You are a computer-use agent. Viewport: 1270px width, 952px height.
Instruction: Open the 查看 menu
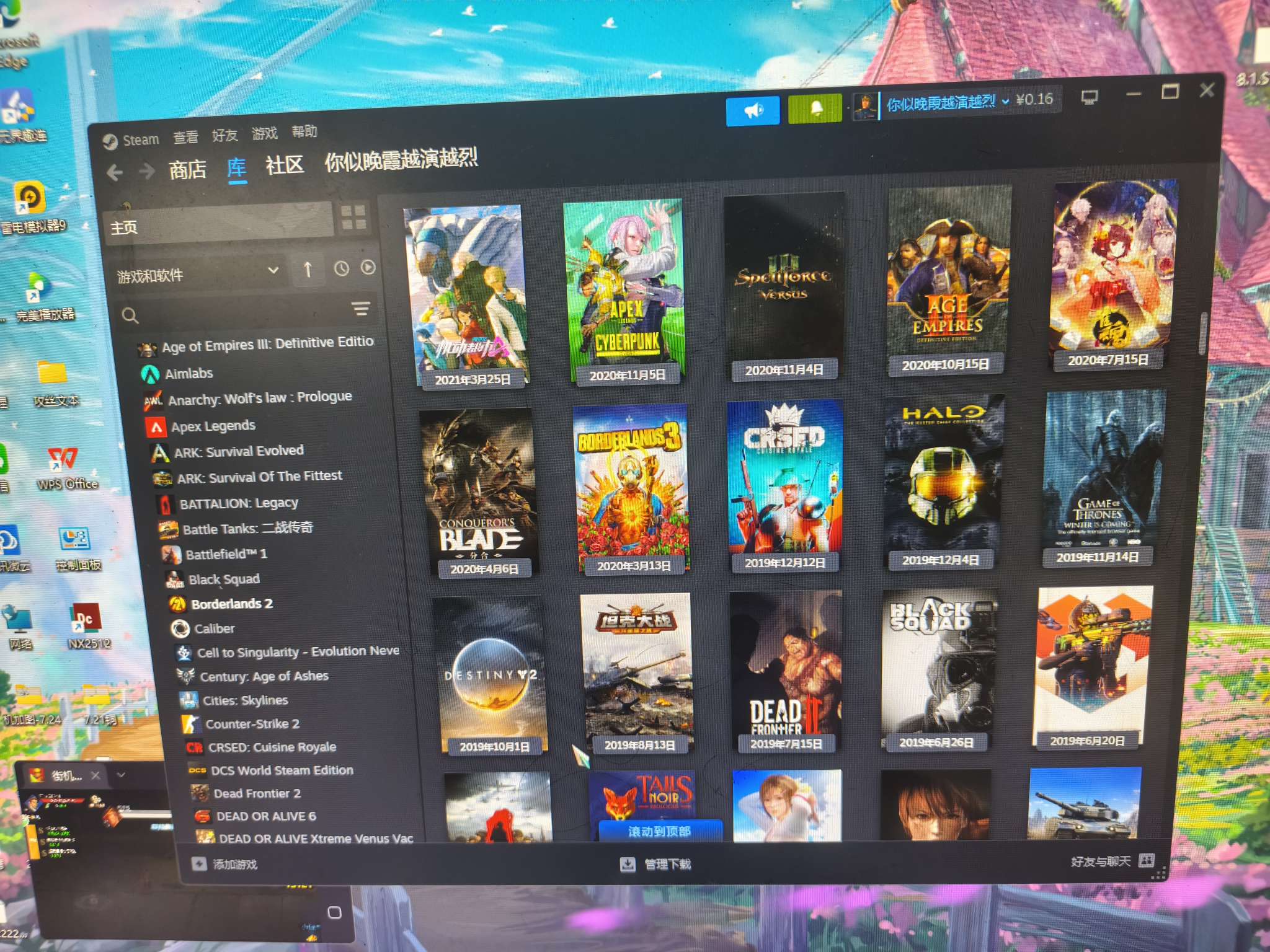185,137
